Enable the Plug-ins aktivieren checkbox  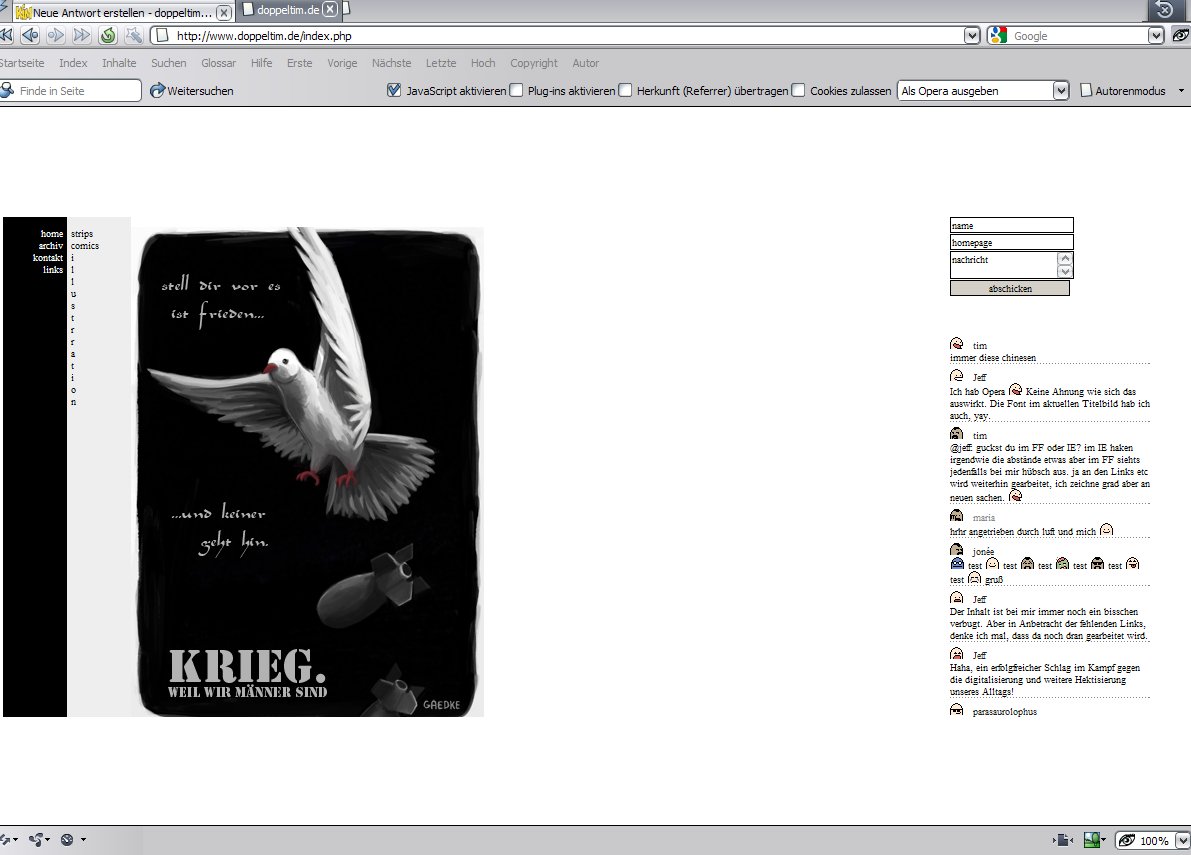pyautogui.click(x=516, y=91)
